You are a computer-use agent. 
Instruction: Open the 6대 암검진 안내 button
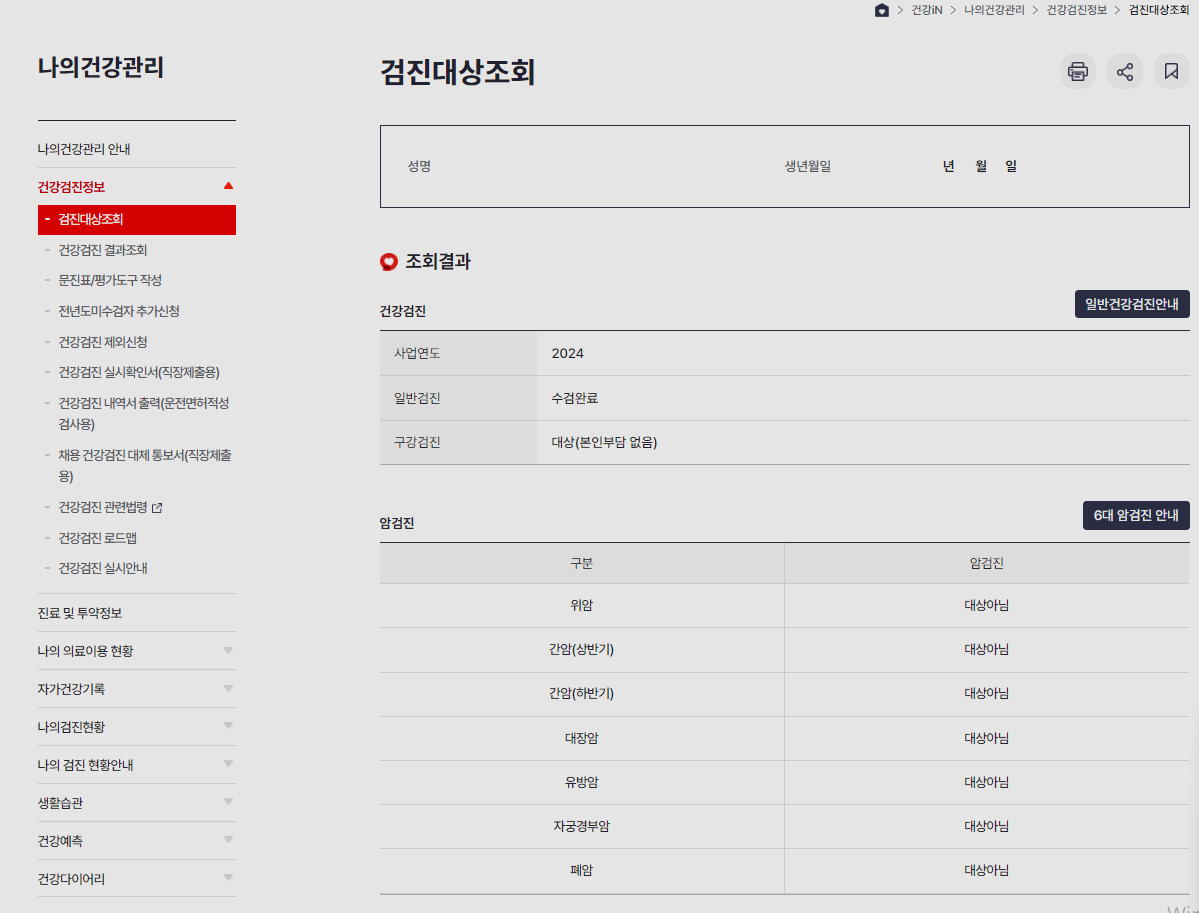(1136, 515)
